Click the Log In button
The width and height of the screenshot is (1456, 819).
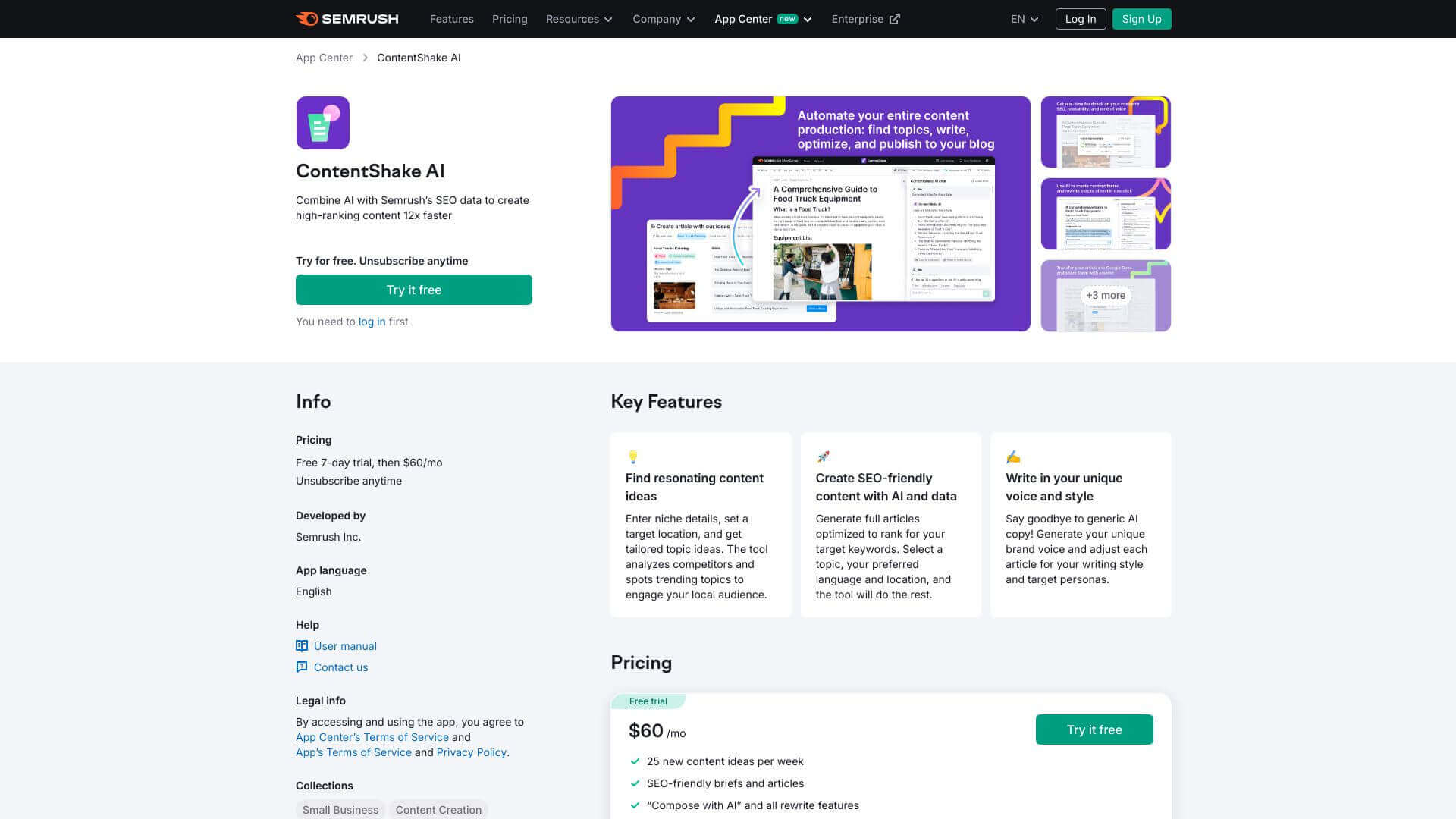click(1081, 19)
